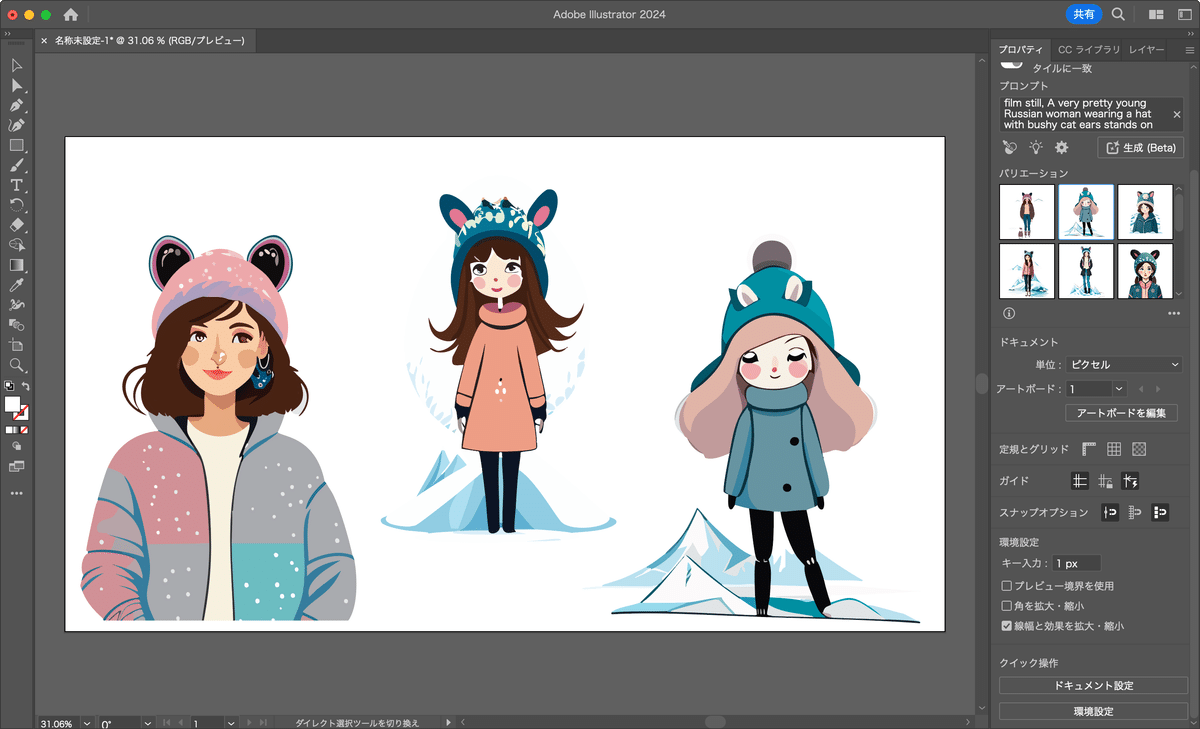The image size is (1200, 729).
Task: Switch to the レイヤー tab
Action: pos(1146,50)
